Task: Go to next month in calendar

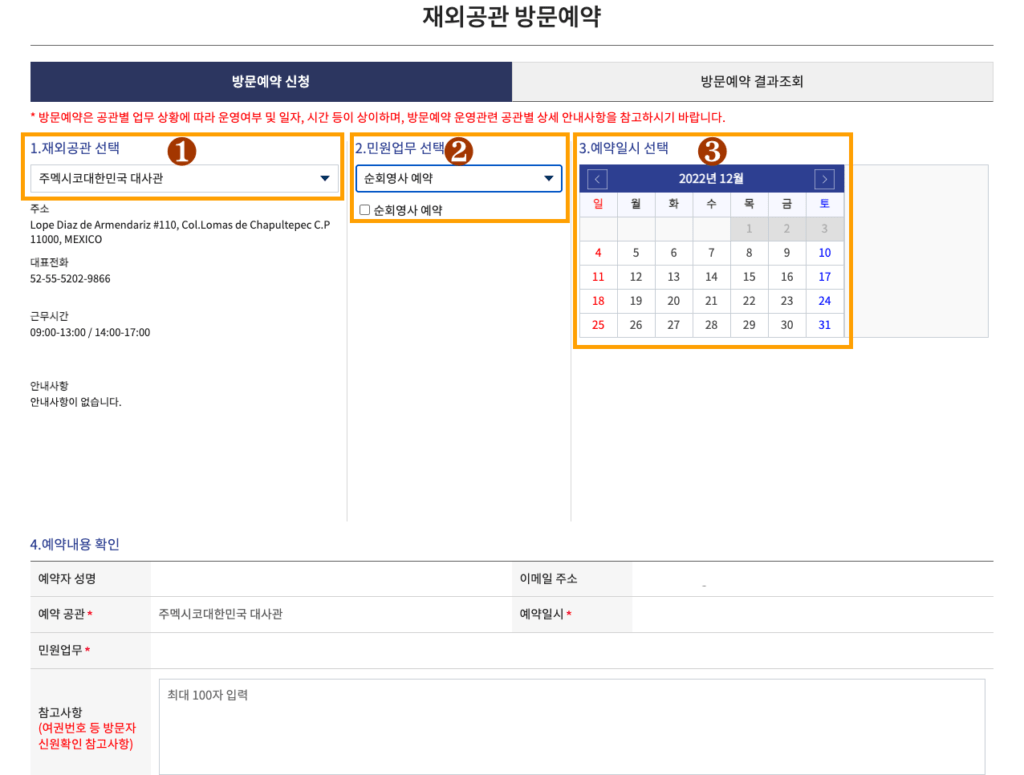Action: click(824, 179)
